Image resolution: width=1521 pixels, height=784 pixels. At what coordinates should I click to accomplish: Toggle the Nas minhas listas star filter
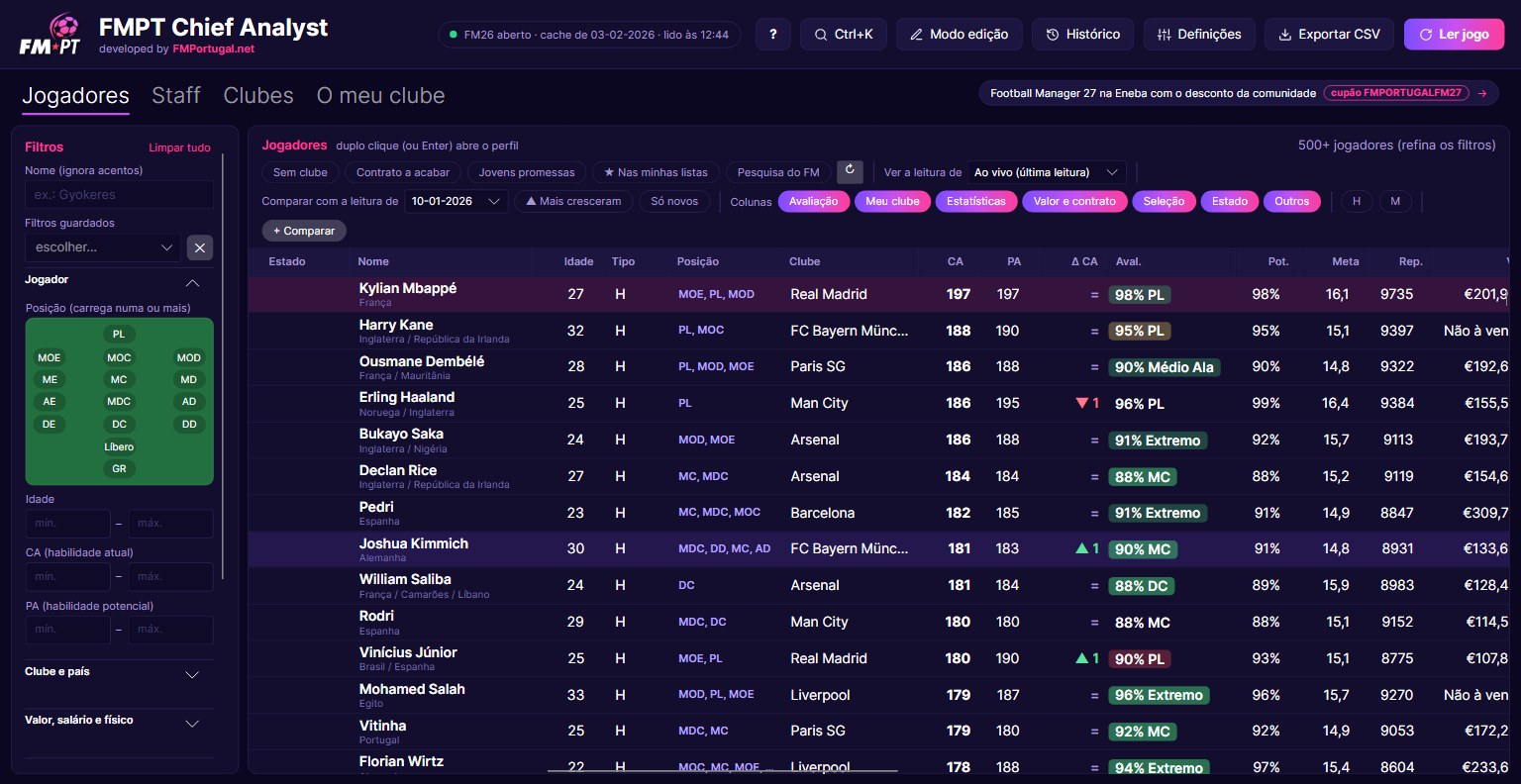pos(656,172)
